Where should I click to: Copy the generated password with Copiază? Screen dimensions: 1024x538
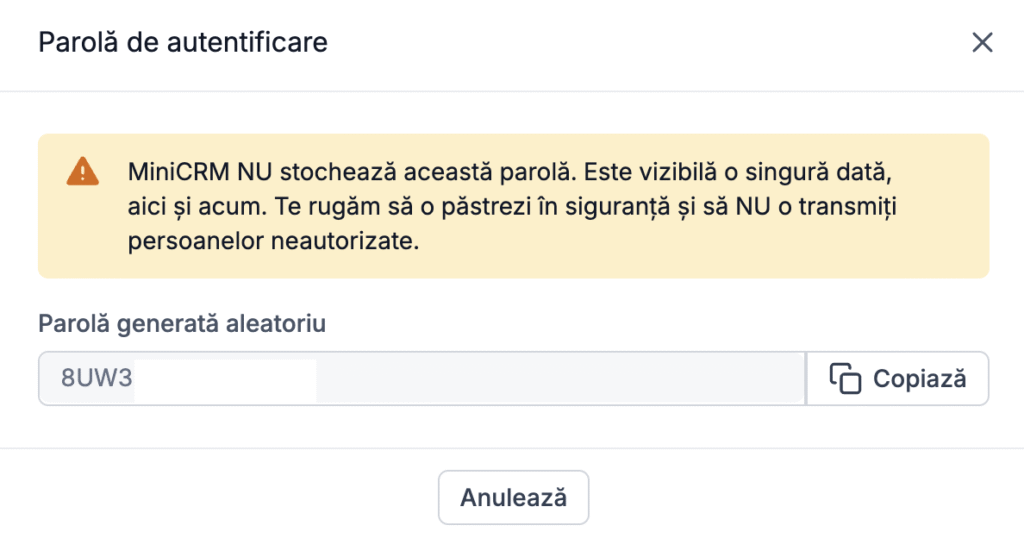897,379
